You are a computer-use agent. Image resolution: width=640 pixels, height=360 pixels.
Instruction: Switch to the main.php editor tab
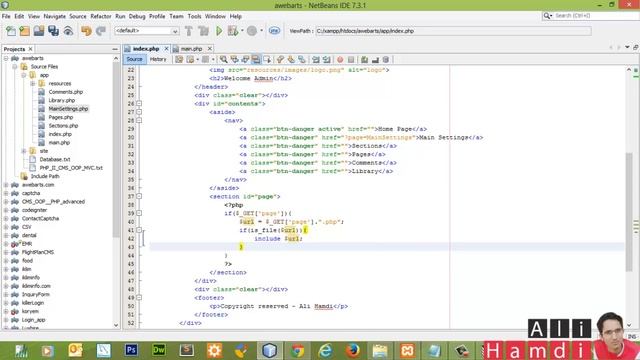coord(191,49)
